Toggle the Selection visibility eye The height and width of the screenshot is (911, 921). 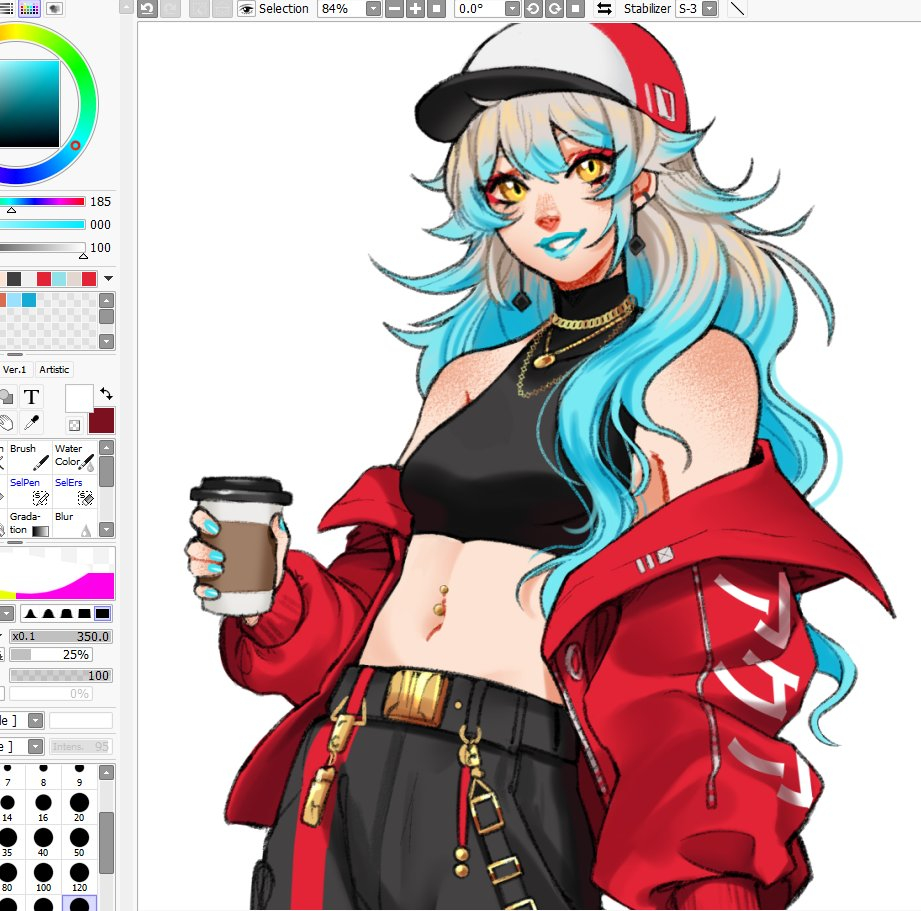click(245, 9)
